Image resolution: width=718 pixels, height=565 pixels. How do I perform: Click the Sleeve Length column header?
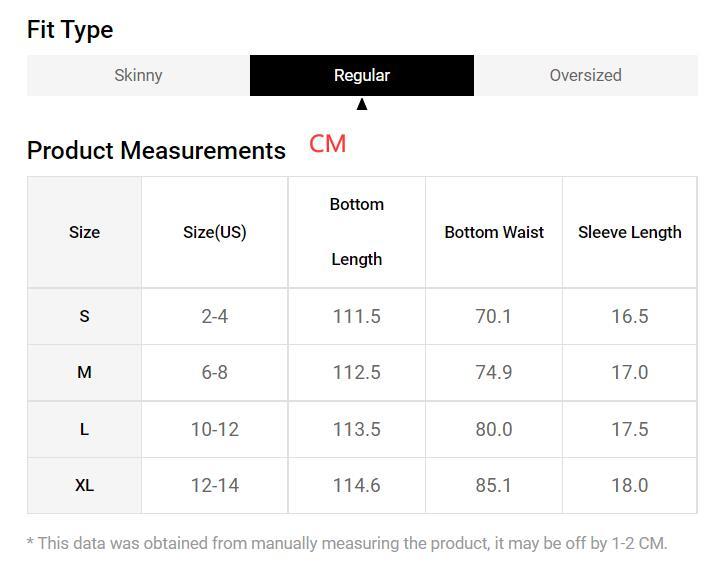pyautogui.click(x=629, y=232)
